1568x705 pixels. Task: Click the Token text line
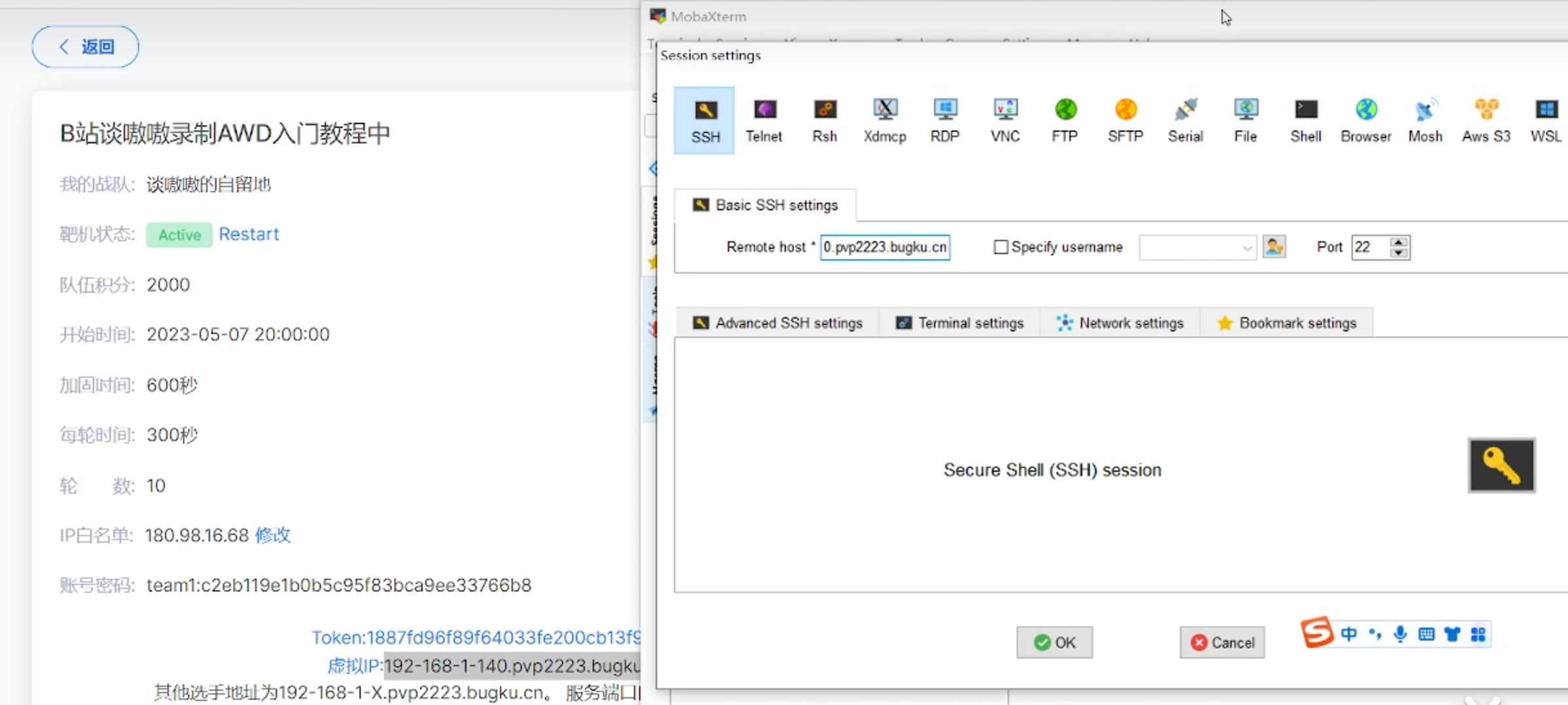point(476,637)
